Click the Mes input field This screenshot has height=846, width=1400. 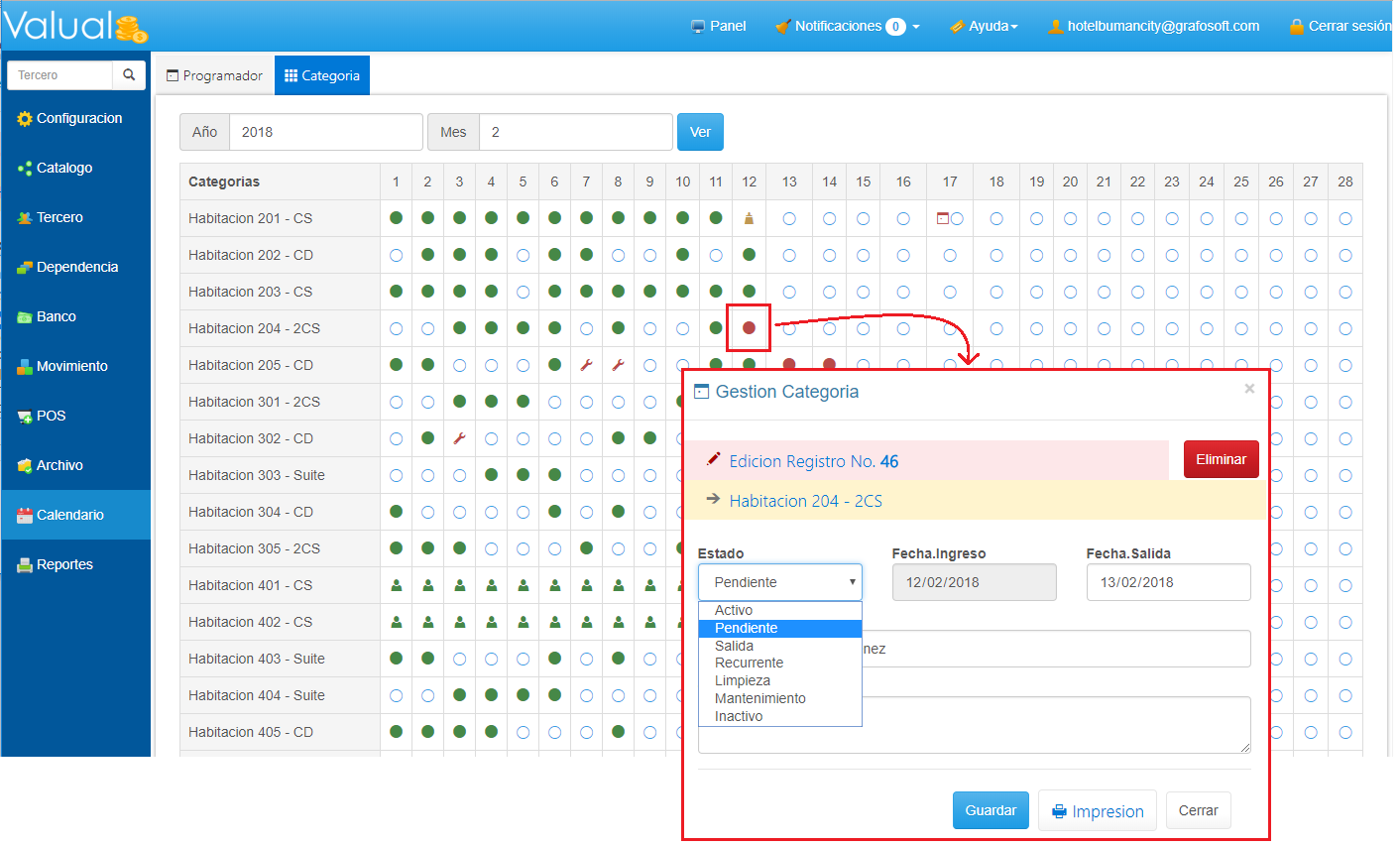[575, 132]
